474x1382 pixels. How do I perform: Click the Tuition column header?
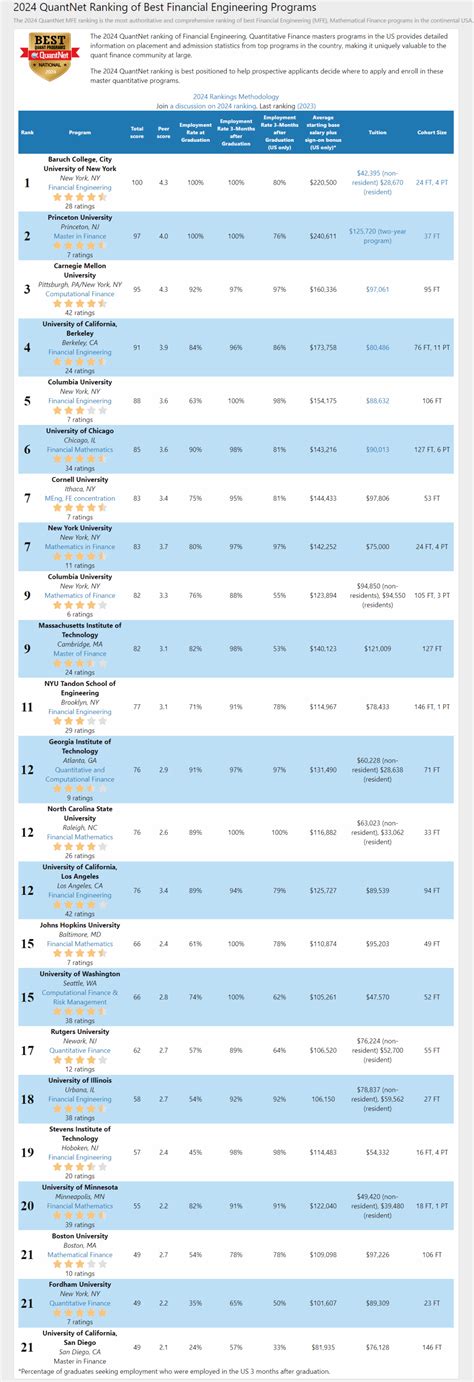378,131
